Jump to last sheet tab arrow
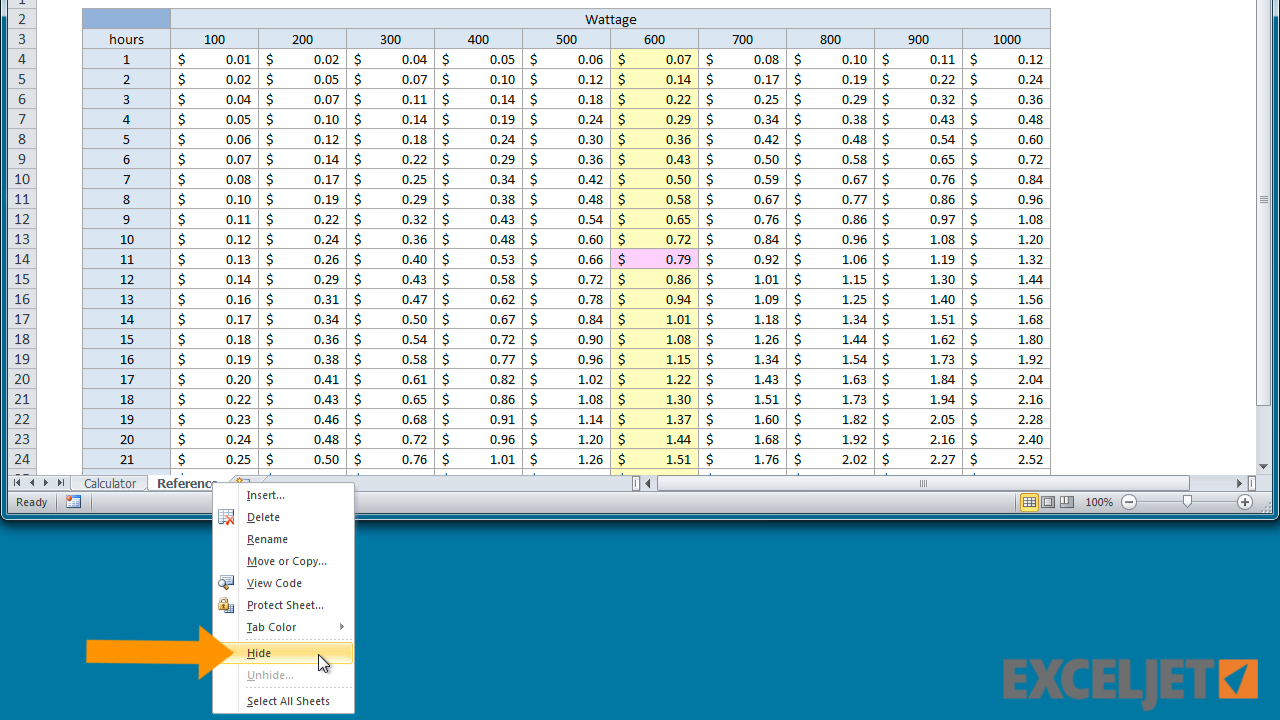 pyautogui.click(x=61, y=483)
